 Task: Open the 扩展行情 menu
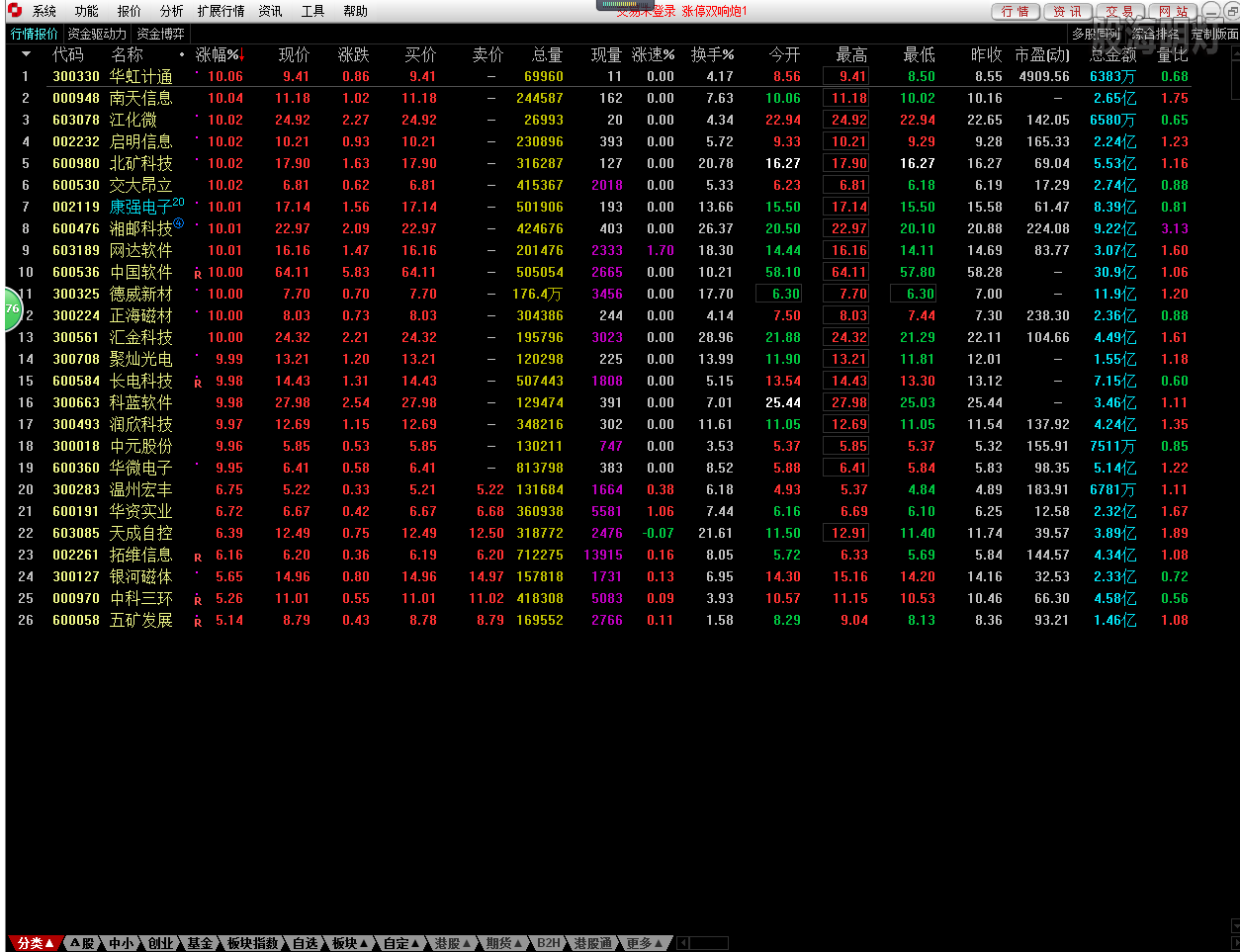[221, 11]
